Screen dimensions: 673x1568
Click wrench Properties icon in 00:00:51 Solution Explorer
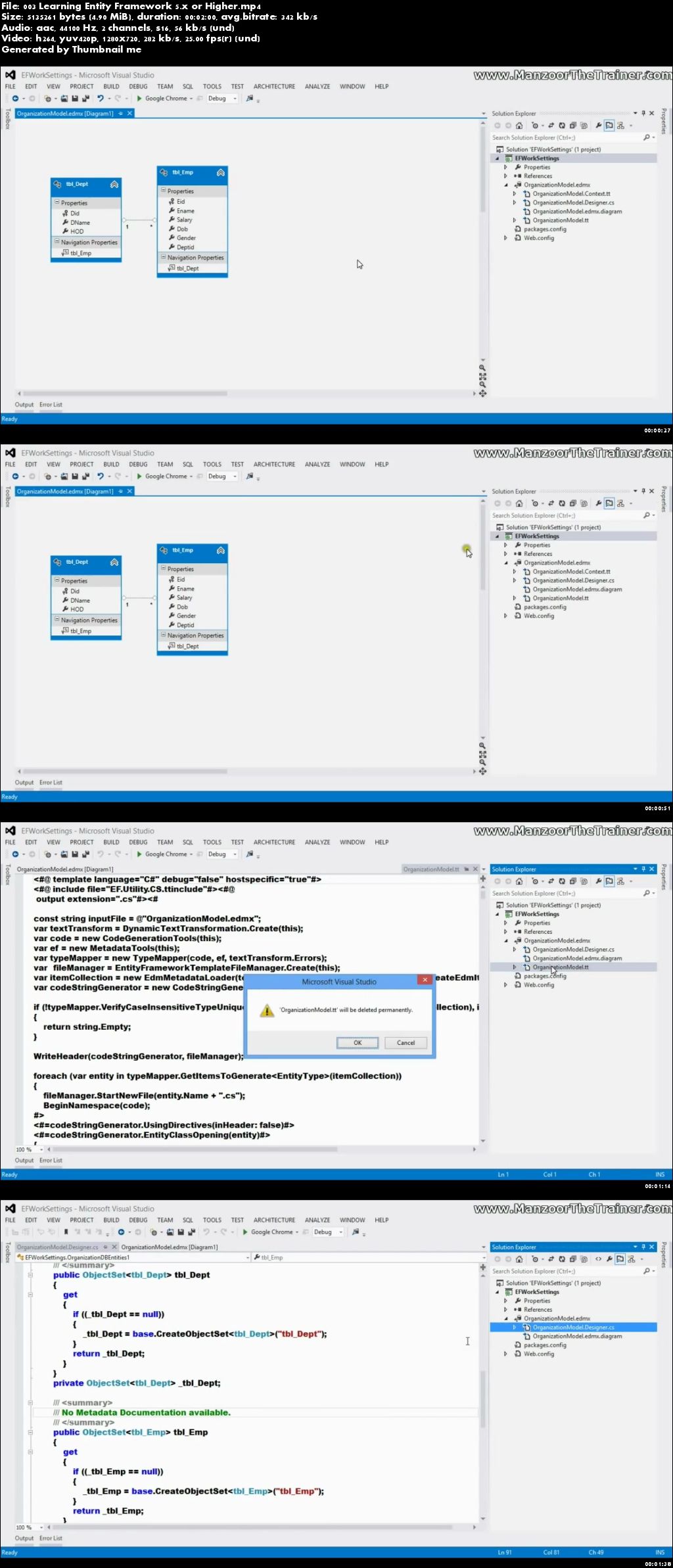coord(598,503)
